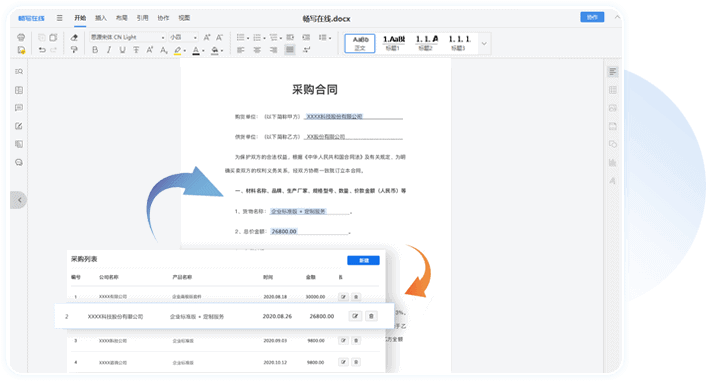
Task: Click the copy icon in toolbar
Action: [x=41, y=37]
